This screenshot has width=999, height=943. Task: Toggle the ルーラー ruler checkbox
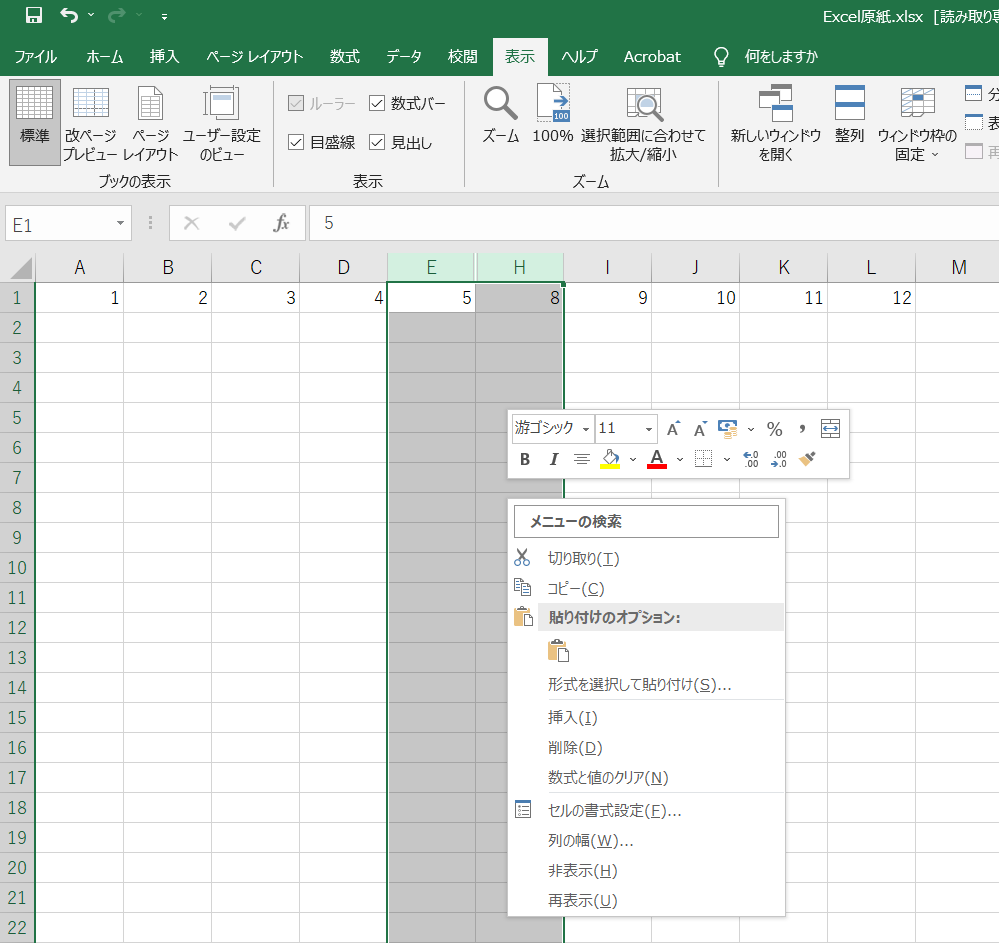[x=296, y=103]
